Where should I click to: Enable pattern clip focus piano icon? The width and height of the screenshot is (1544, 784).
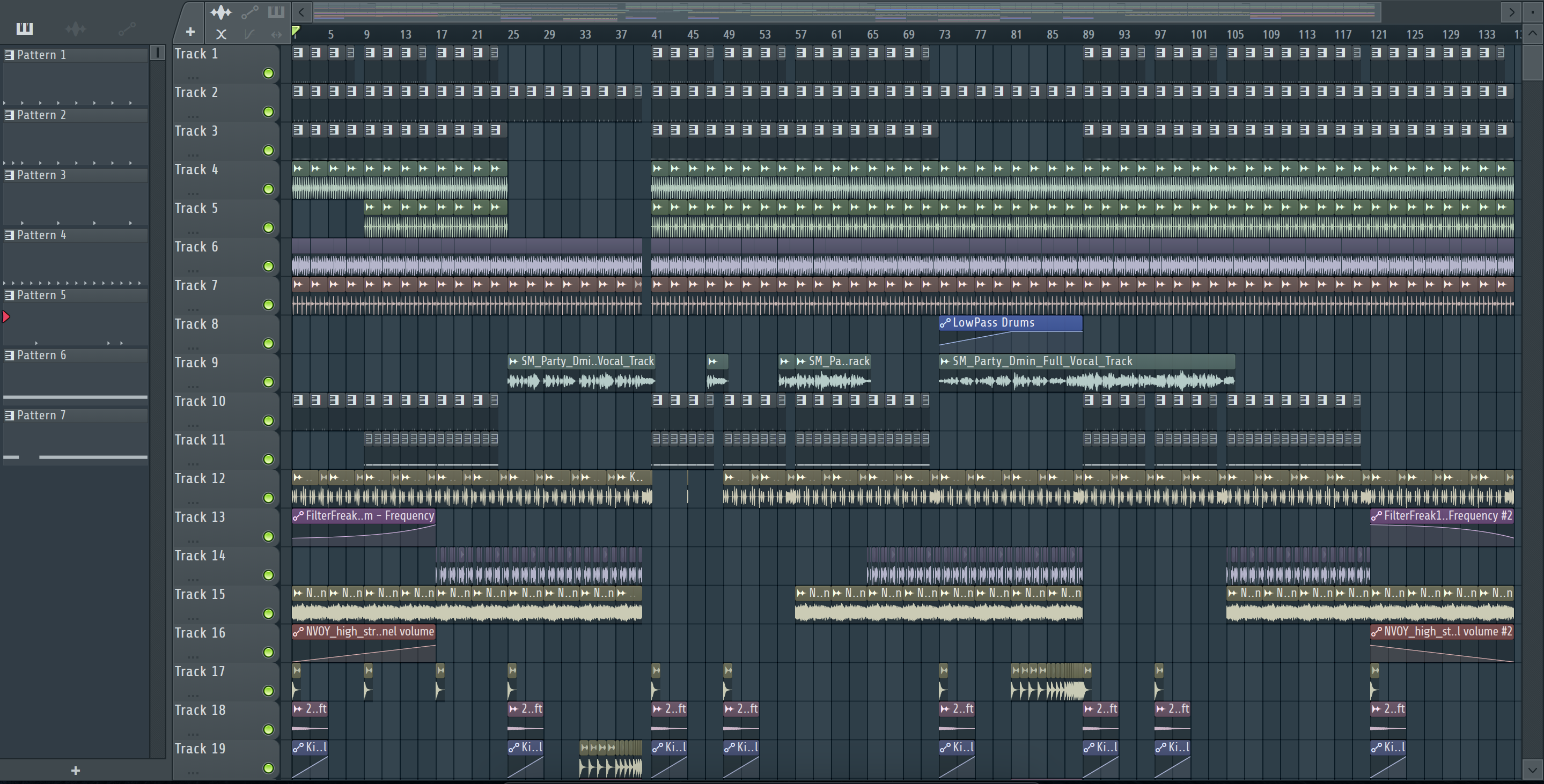[276, 12]
